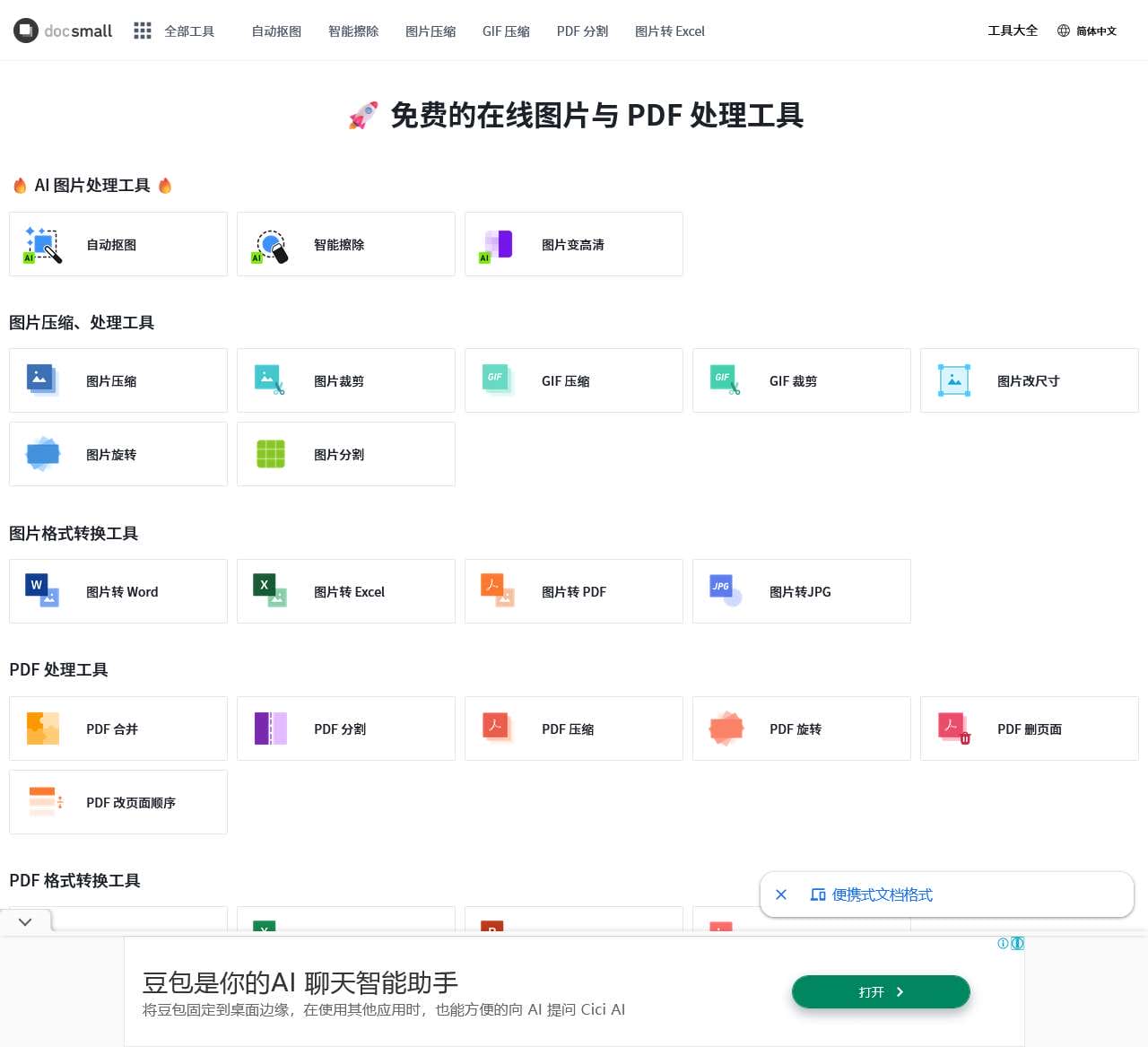The height and width of the screenshot is (1047, 1148).
Task: Click the PDF 合并 puzzle icon
Action: (x=42, y=729)
